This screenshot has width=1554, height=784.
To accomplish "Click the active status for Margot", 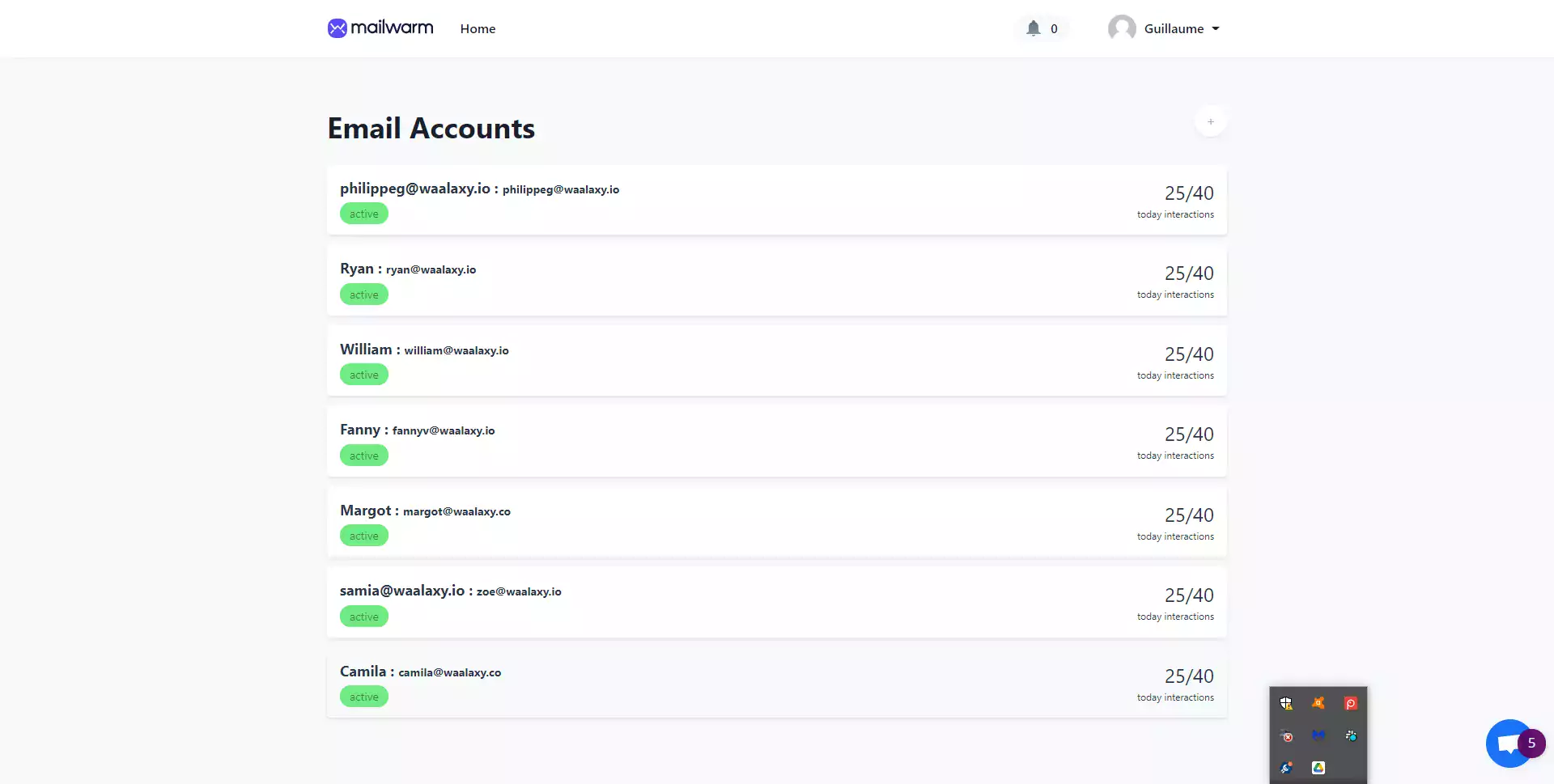I will [363, 536].
